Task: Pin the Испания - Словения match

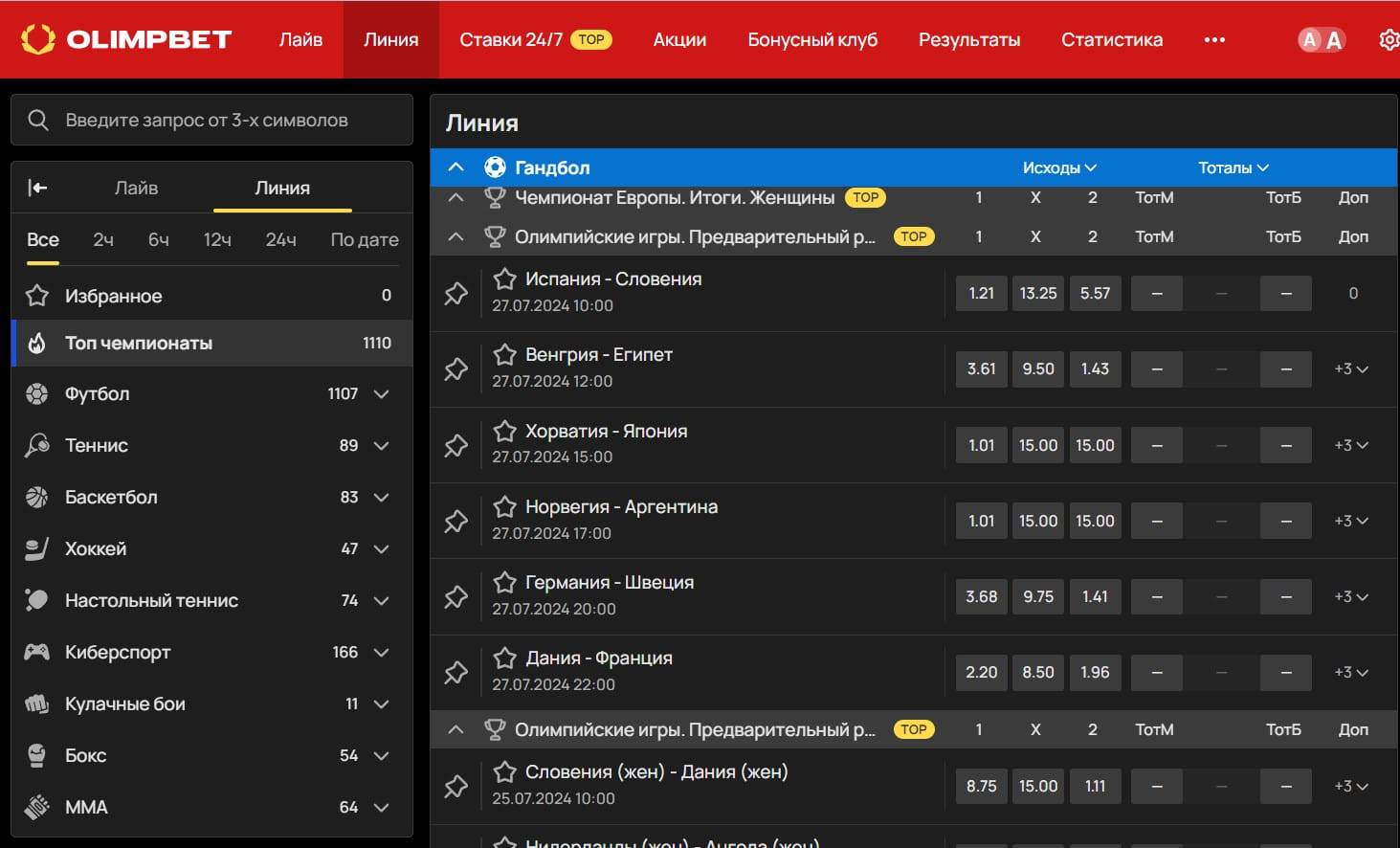Action: pyautogui.click(x=456, y=294)
